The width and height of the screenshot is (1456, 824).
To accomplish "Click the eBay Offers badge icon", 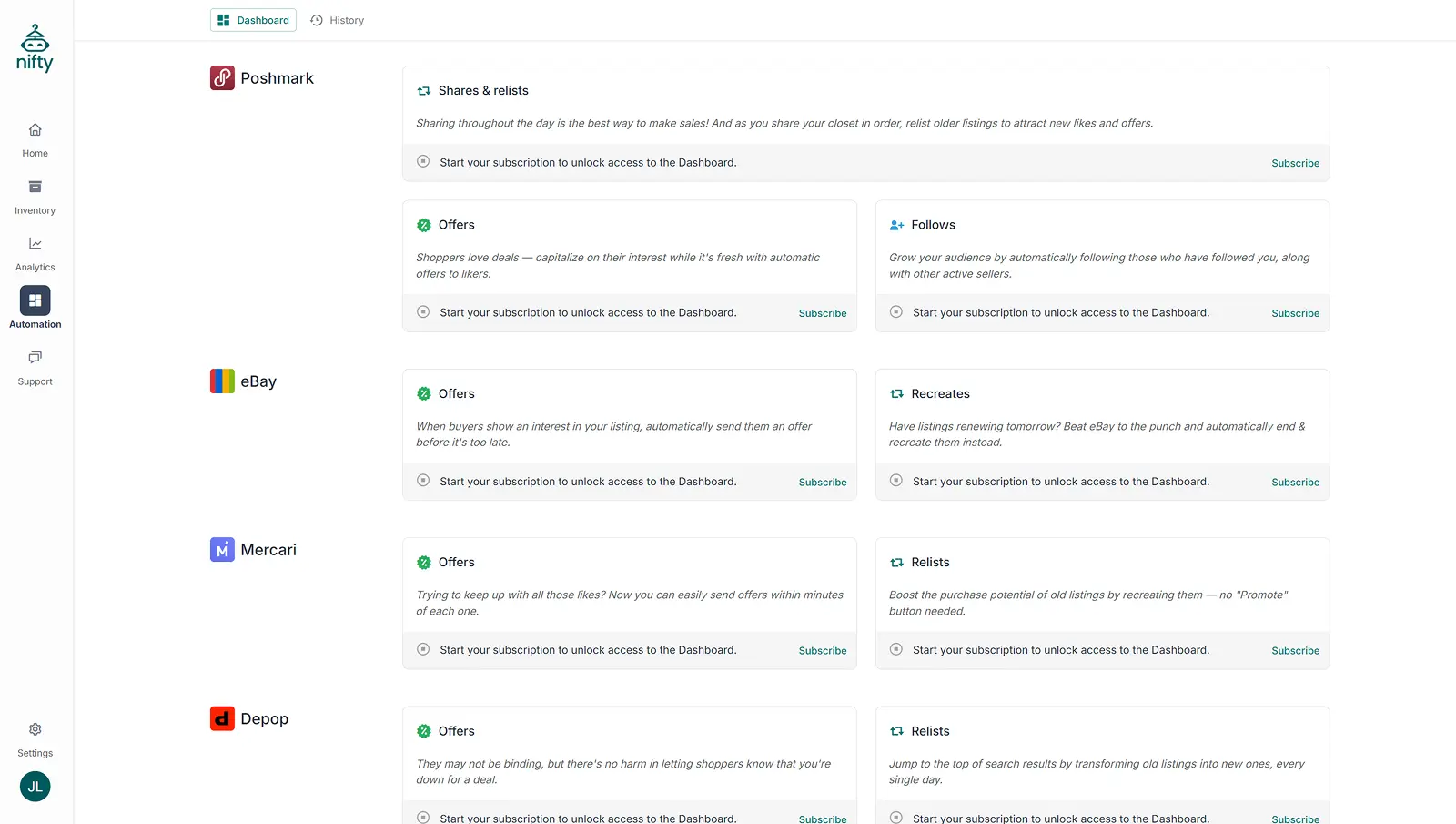I will [424, 394].
